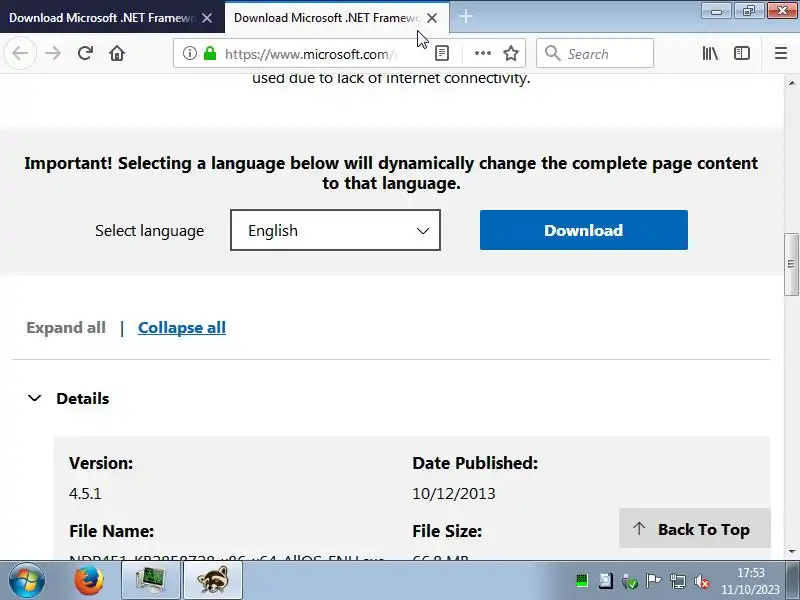800x600 pixels.
Task: Go back to the previous page
Action: coord(20,53)
